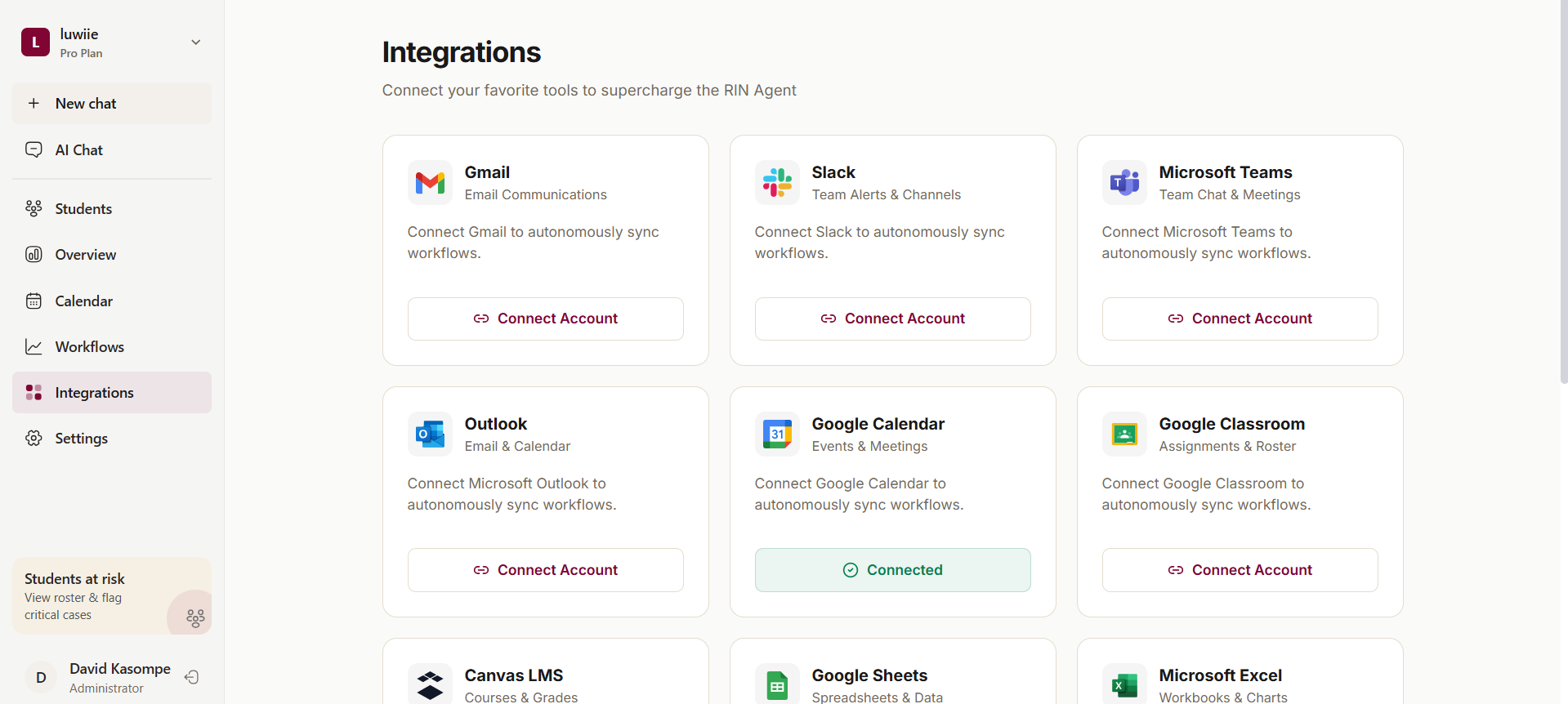Open the Students at risk card
Screen dimensions: 1568x704
112,596
